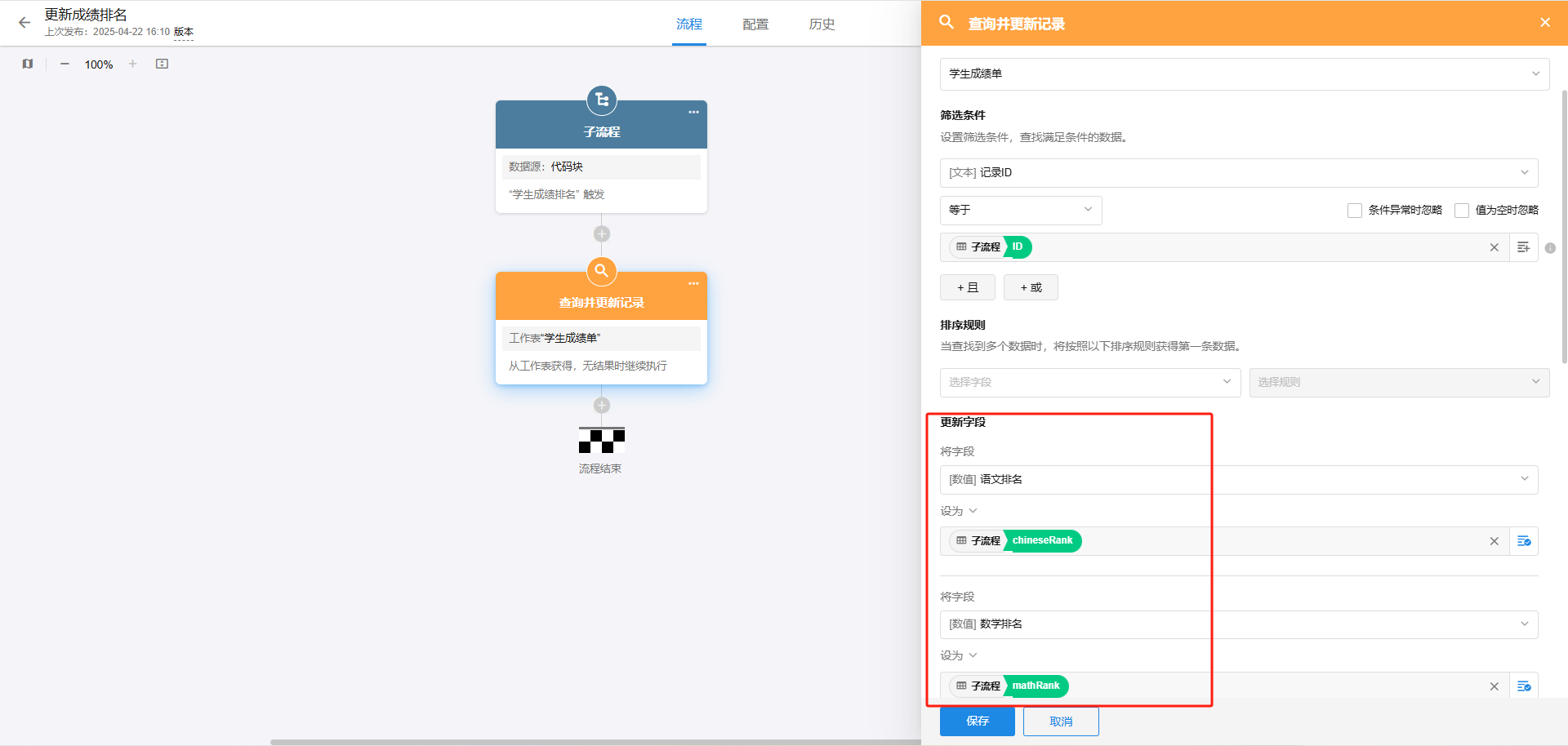Switch to the 流程 tab

click(x=689, y=24)
